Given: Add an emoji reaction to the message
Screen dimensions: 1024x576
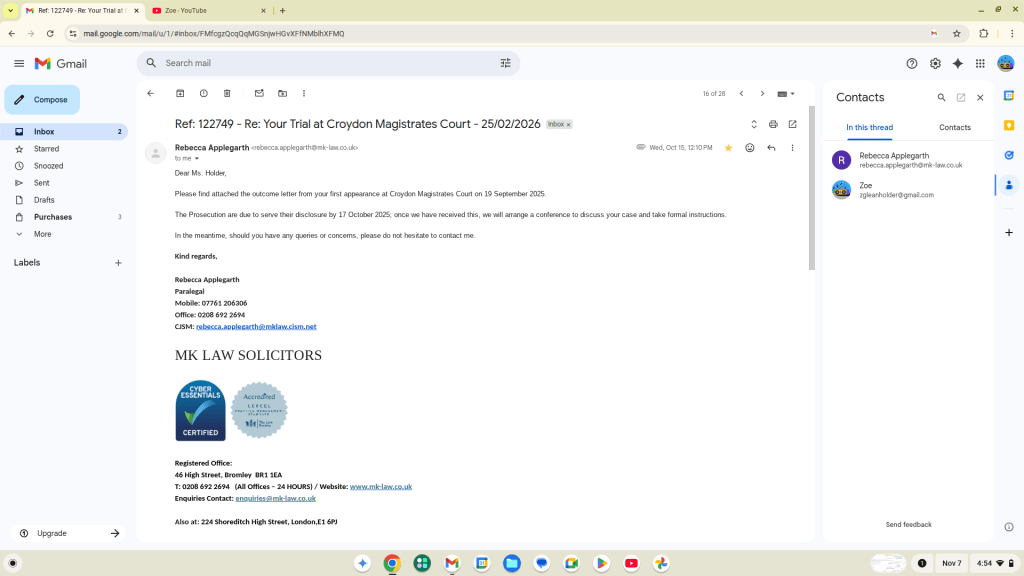Looking at the screenshot, I should click(749, 147).
